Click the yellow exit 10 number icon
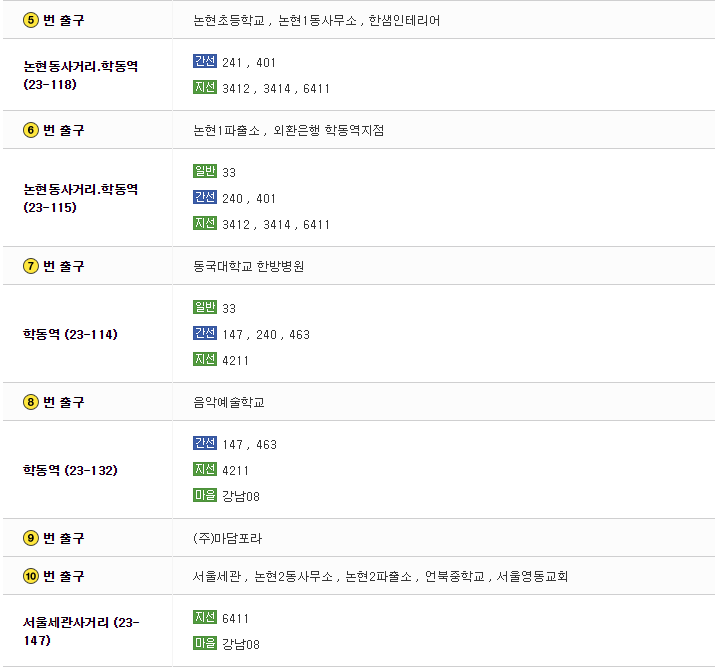This screenshot has height=667, width=715. (31, 576)
